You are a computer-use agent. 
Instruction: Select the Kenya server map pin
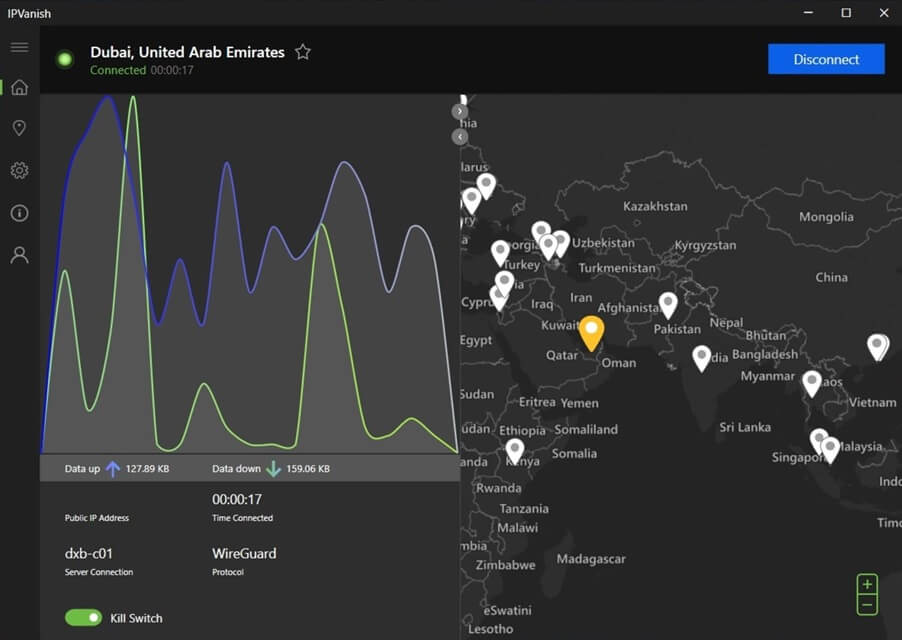click(514, 451)
